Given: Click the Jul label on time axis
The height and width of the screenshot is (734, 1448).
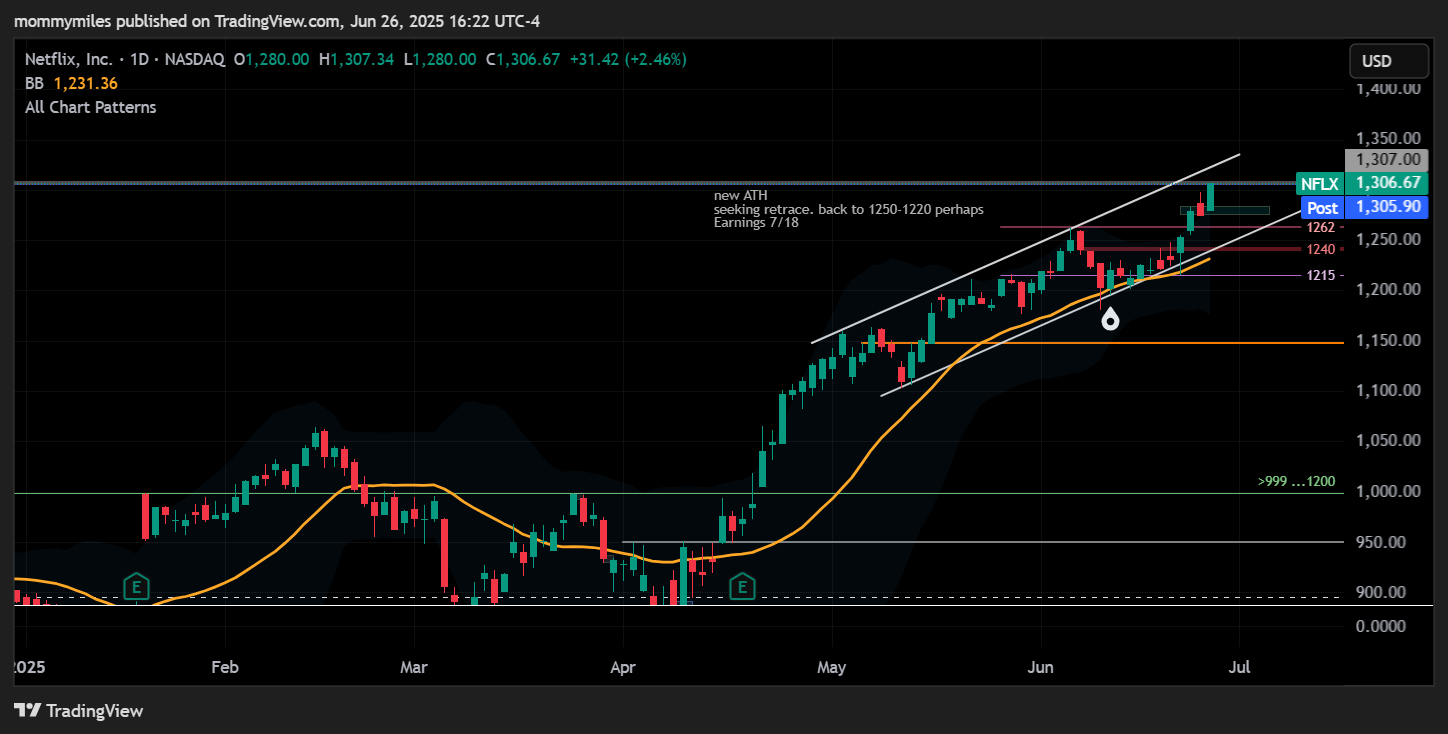Looking at the screenshot, I should pos(1240,665).
